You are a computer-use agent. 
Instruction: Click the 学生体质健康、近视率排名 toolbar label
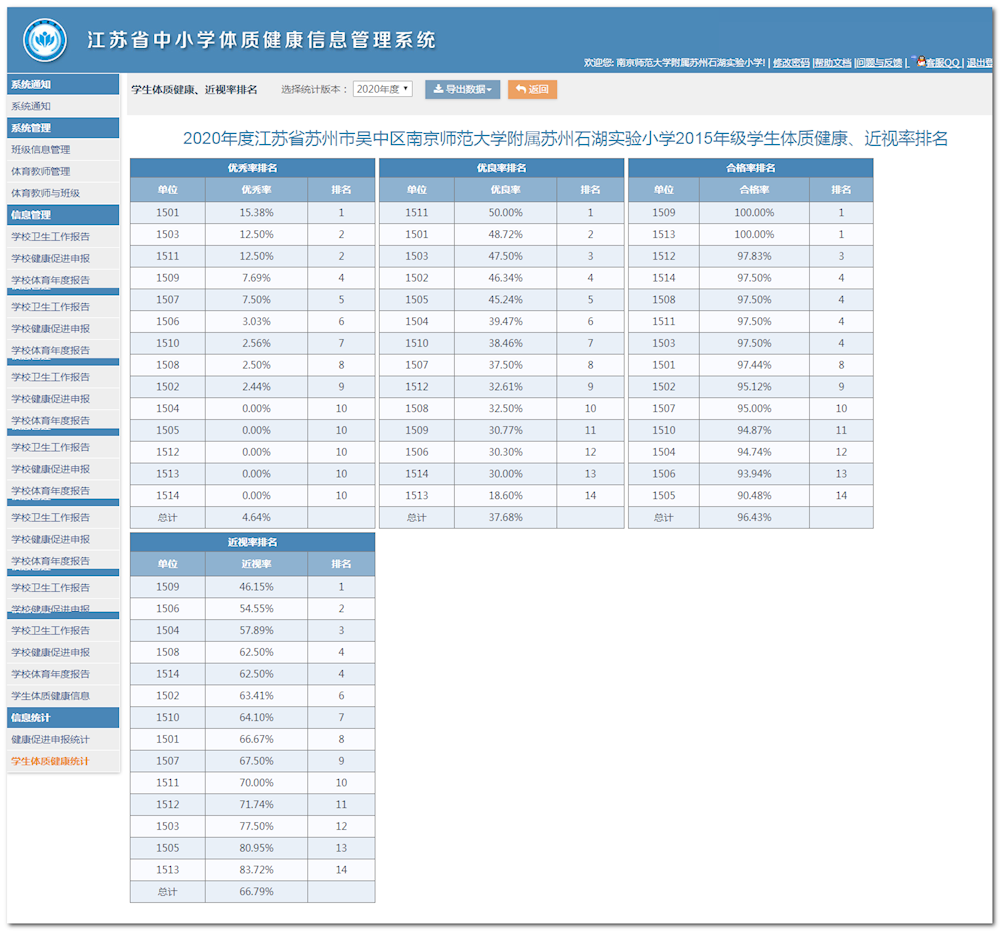tap(195, 89)
